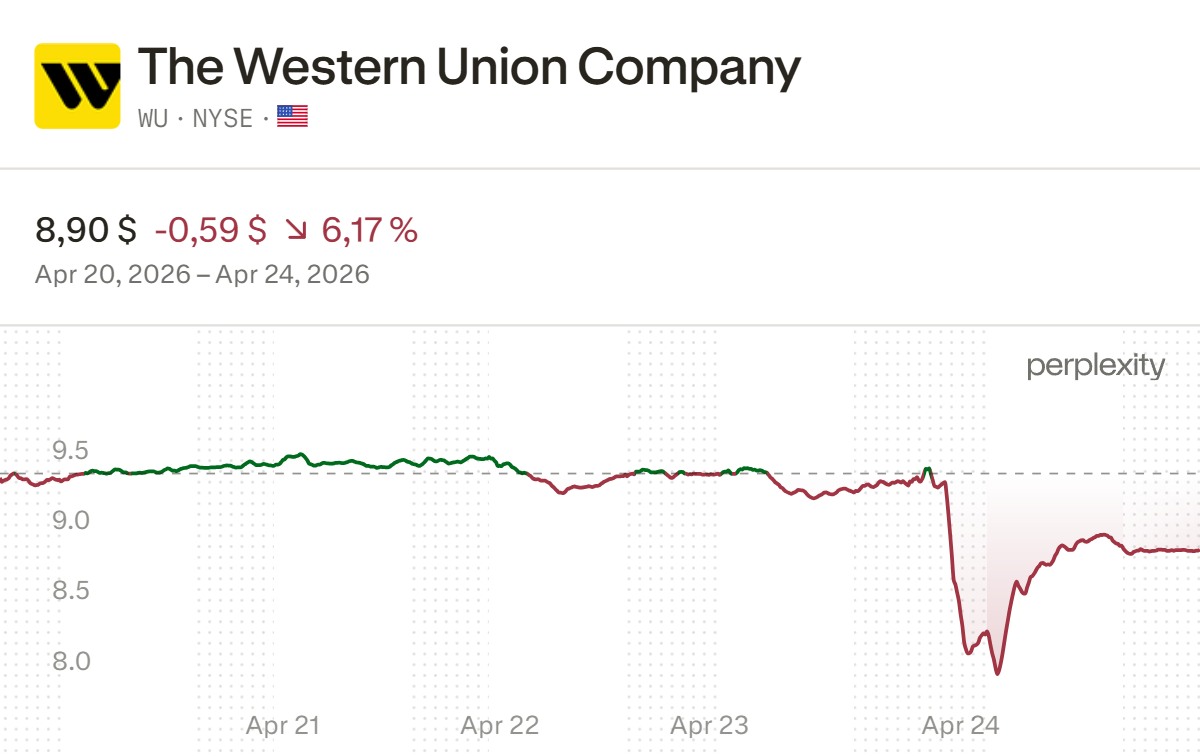Image resolution: width=1200 pixels, height=756 pixels.
Task: Click the downward trend arrow icon
Action: (x=296, y=231)
